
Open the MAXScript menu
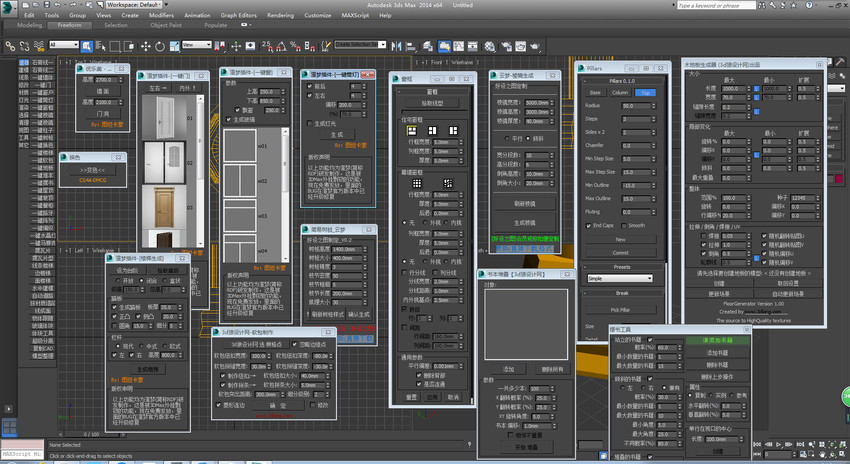coord(356,15)
